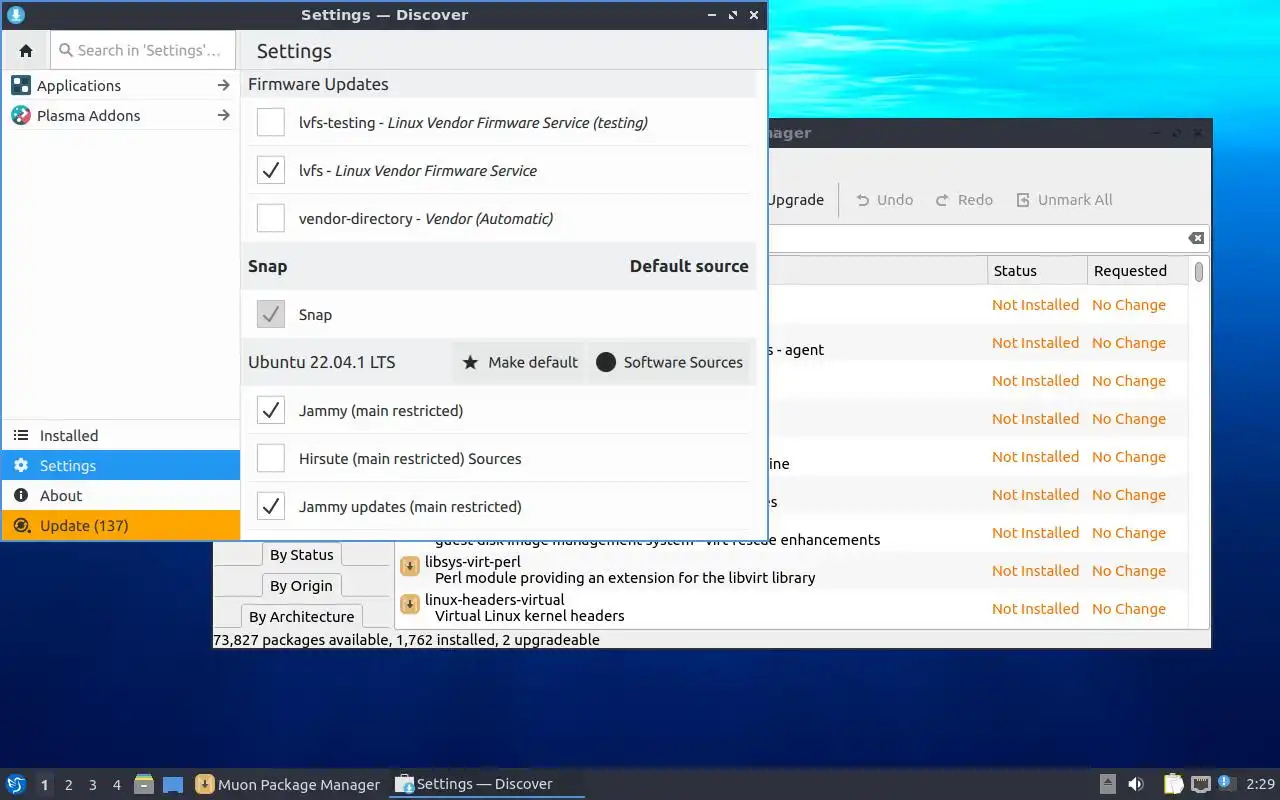
Task: Click show desktop icon in taskbar
Action: (x=173, y=785)
